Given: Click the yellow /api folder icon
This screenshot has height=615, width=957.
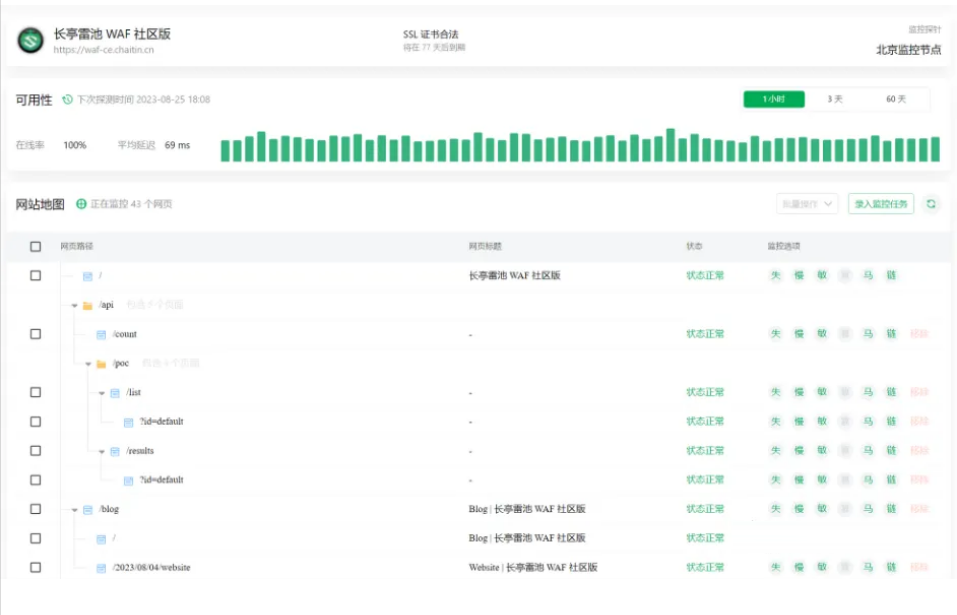Looking at the screenshot, I should pyautogui.click(x=88, y=305).
